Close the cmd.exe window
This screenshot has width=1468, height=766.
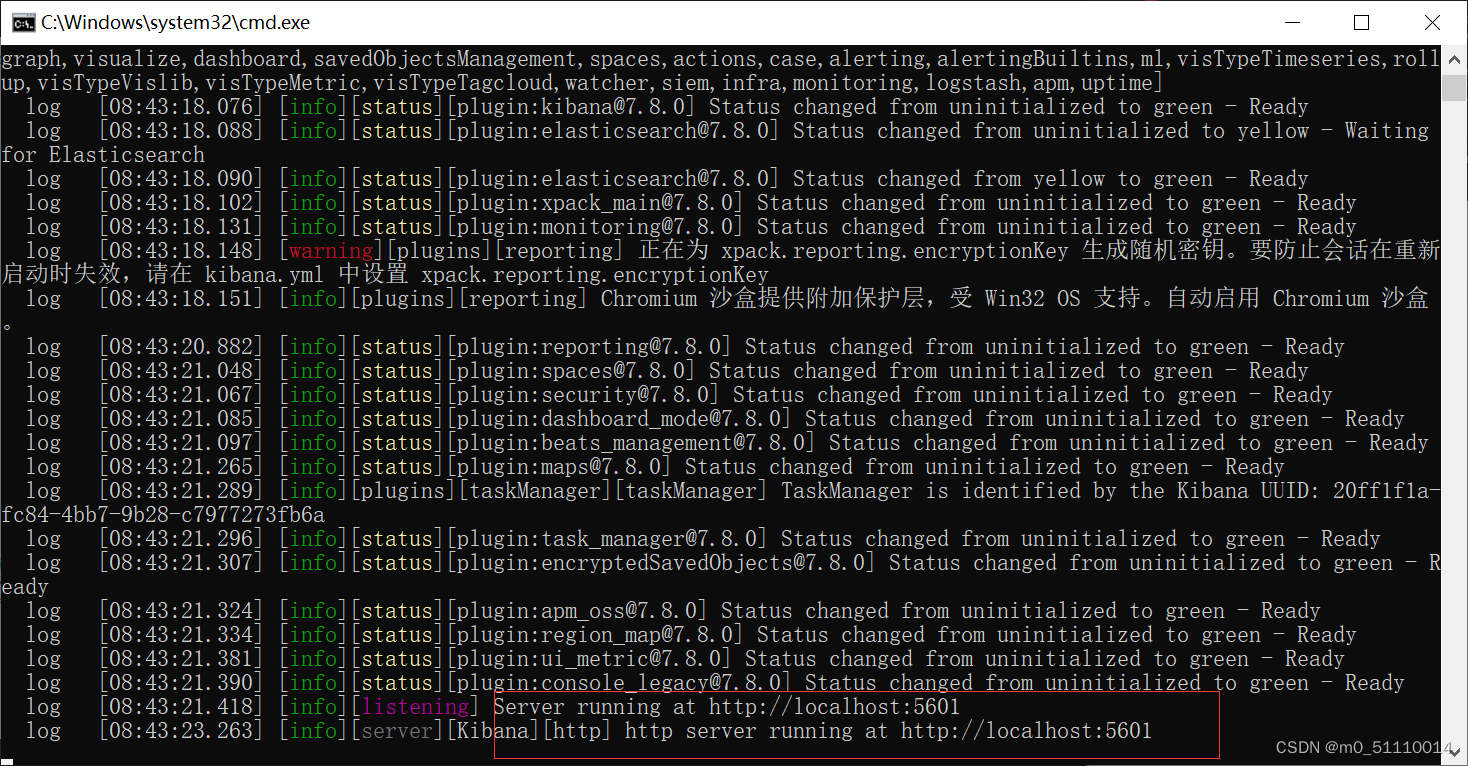point(1430,22)
